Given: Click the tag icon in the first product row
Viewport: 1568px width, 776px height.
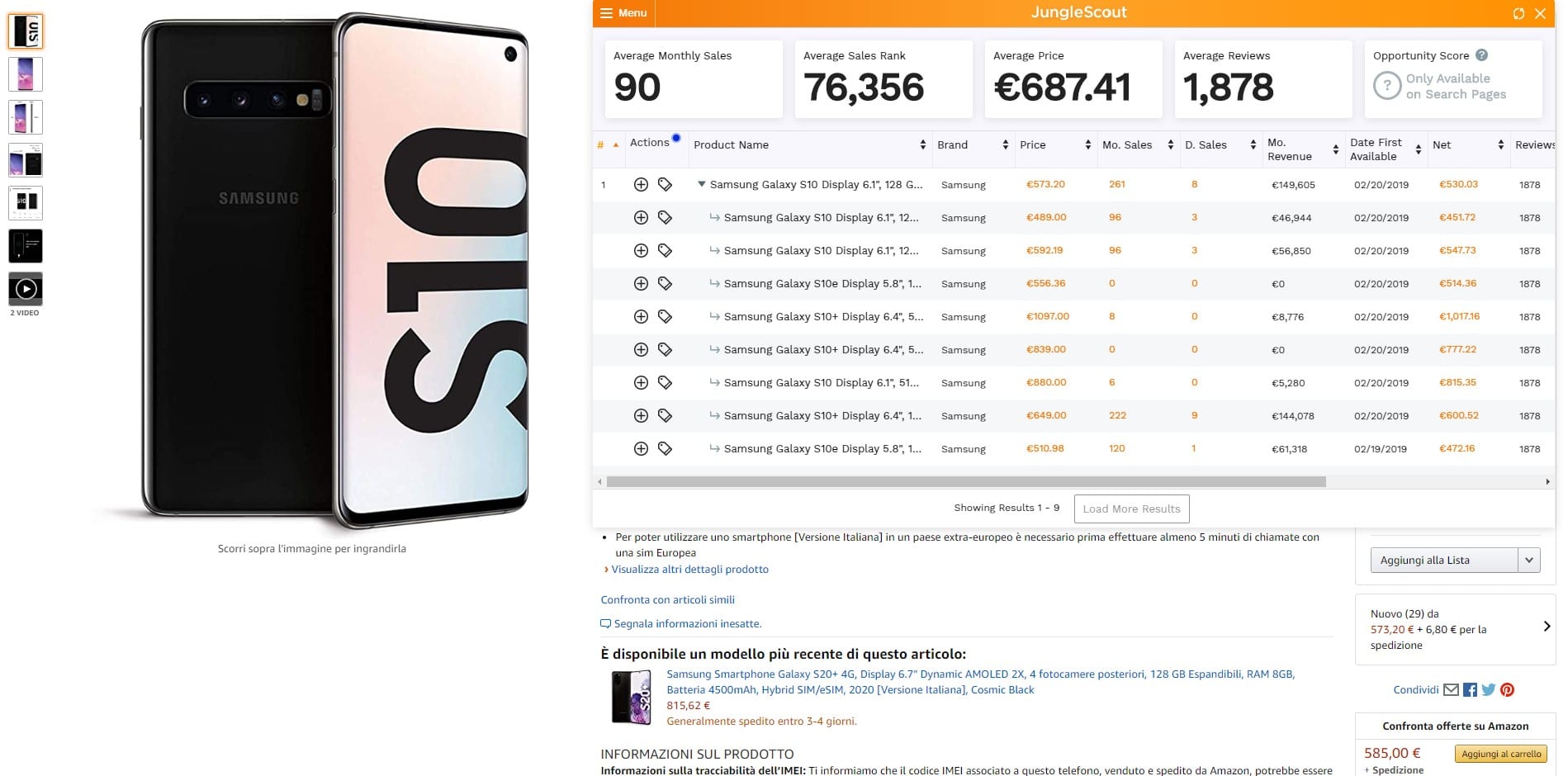Looking at the screenshot, I should coord(665,185).
